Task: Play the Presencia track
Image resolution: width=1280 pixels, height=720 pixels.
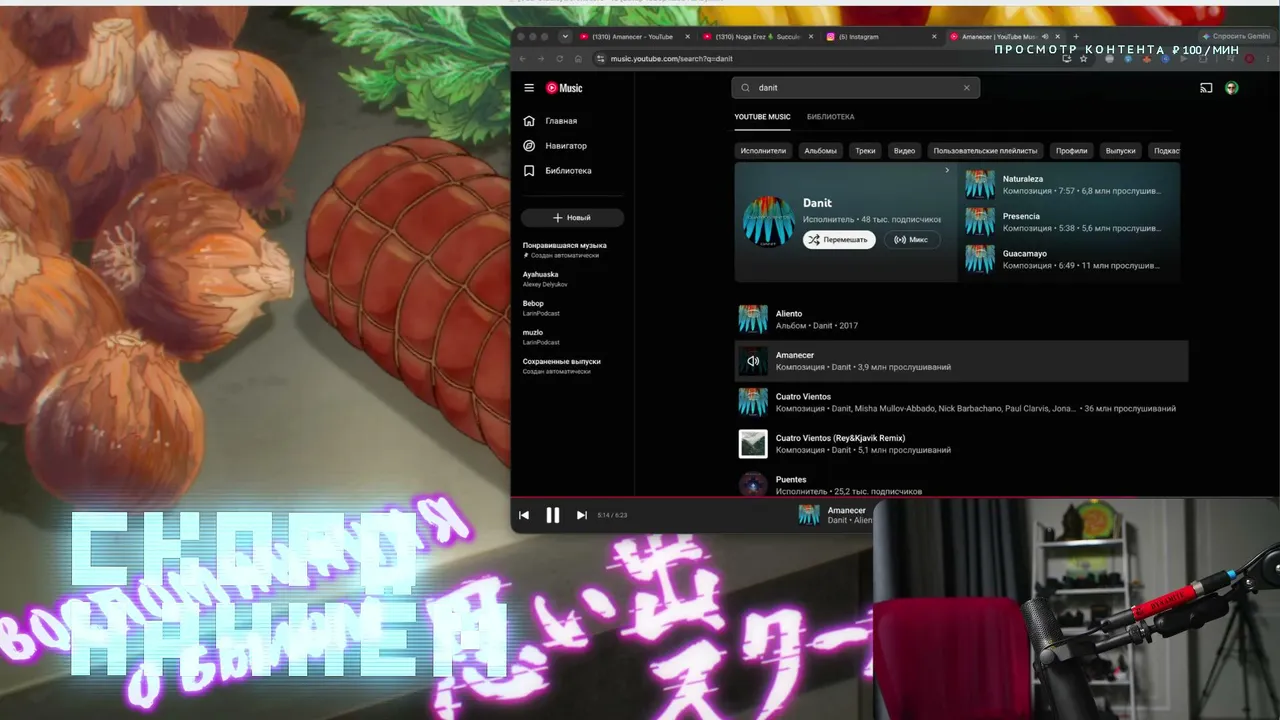Action: [1071, 222]
